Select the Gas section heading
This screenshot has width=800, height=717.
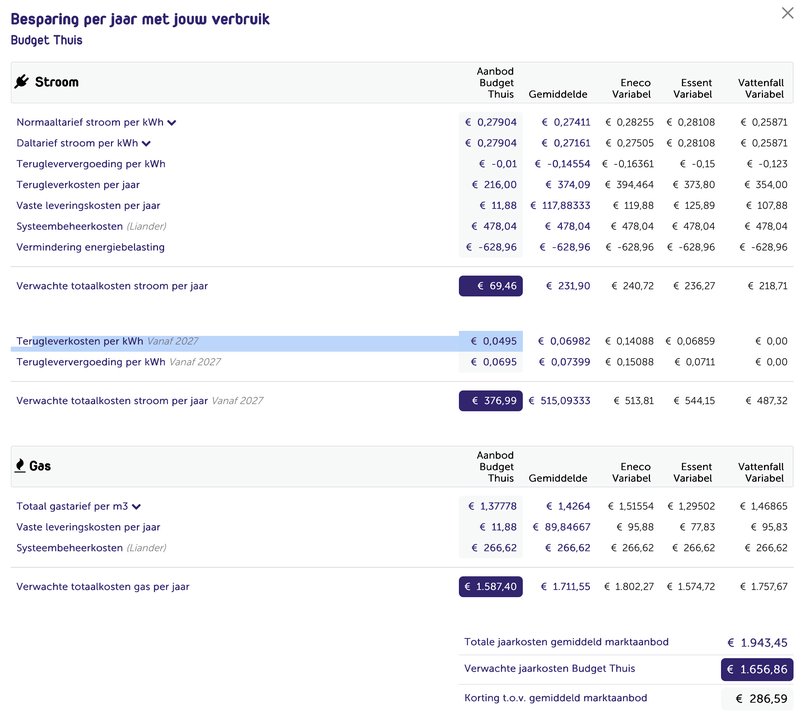[x=40, y=466]
